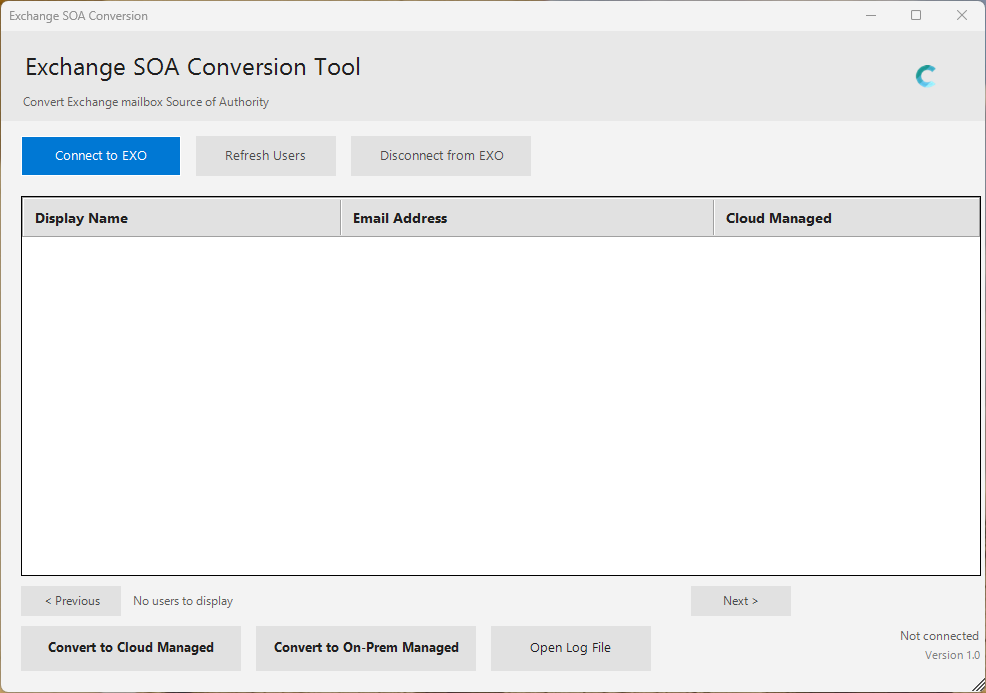Sort users by Display Name column

[81, 217]
